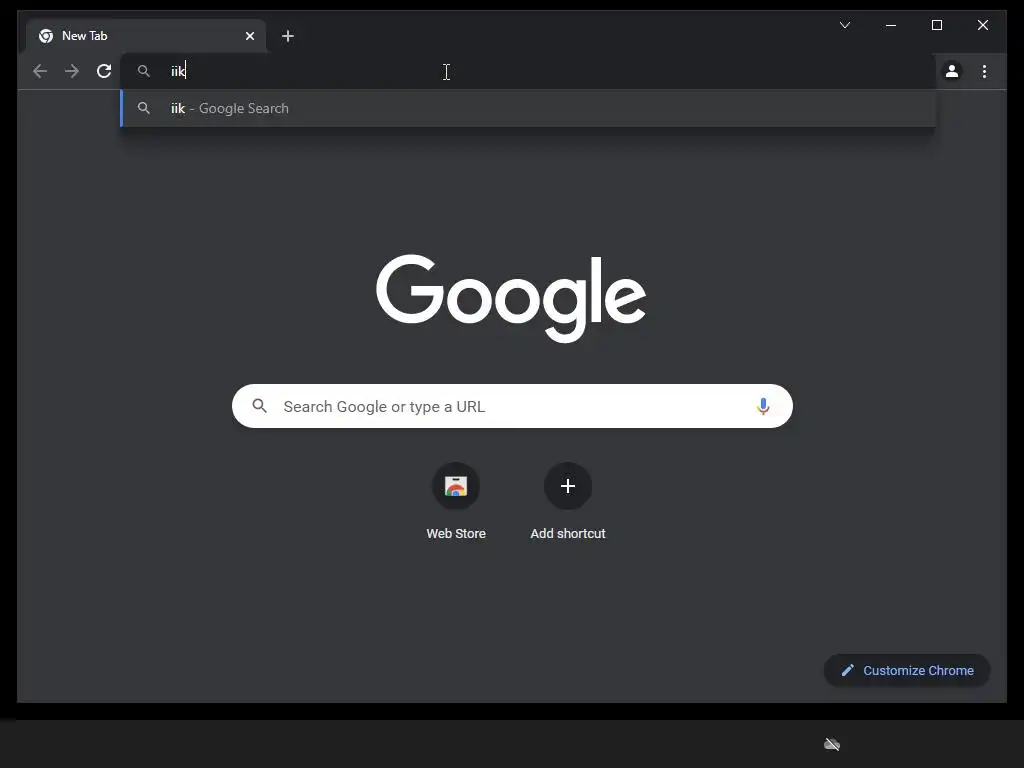Click the search icon in the address bar
The image size is (1024, 768).
pos(144,71)
